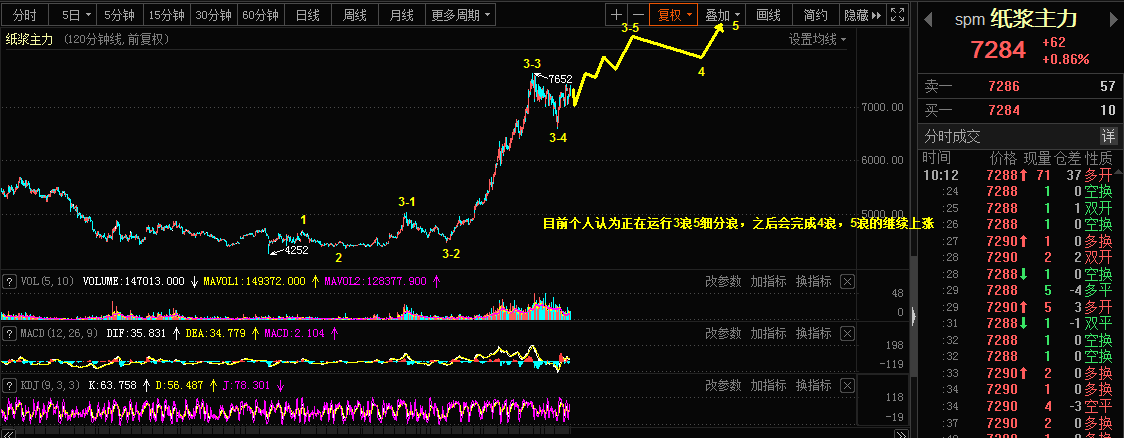Switch to 30分钟 period

214,14
